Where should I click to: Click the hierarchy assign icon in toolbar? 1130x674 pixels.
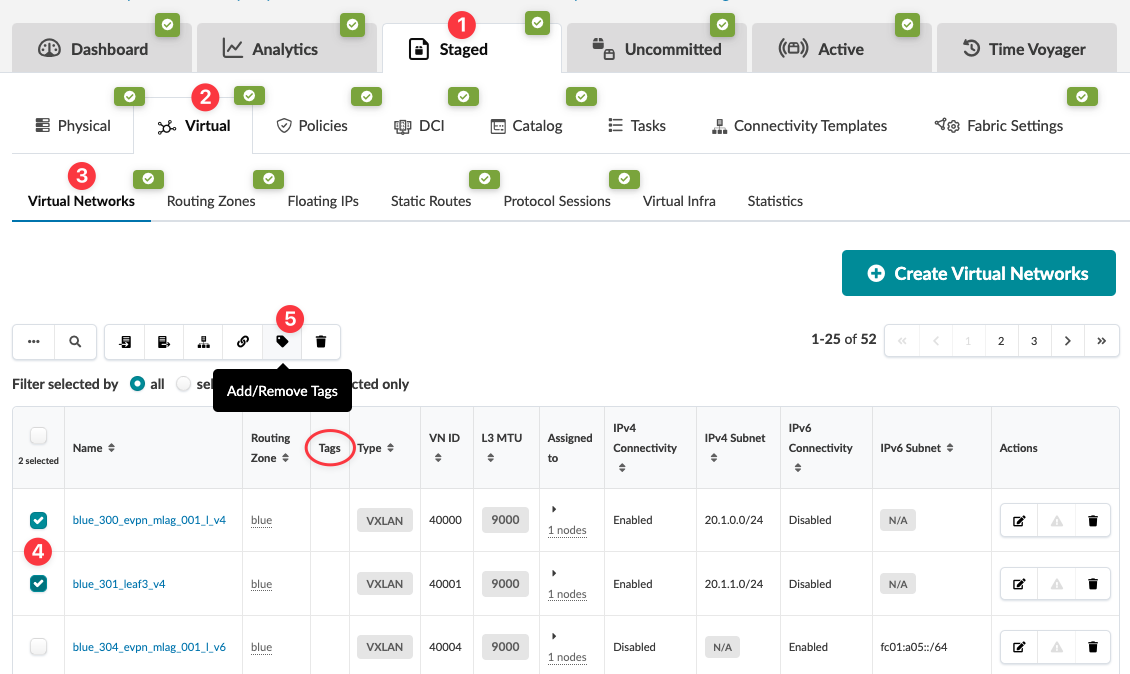click(203, 342)
